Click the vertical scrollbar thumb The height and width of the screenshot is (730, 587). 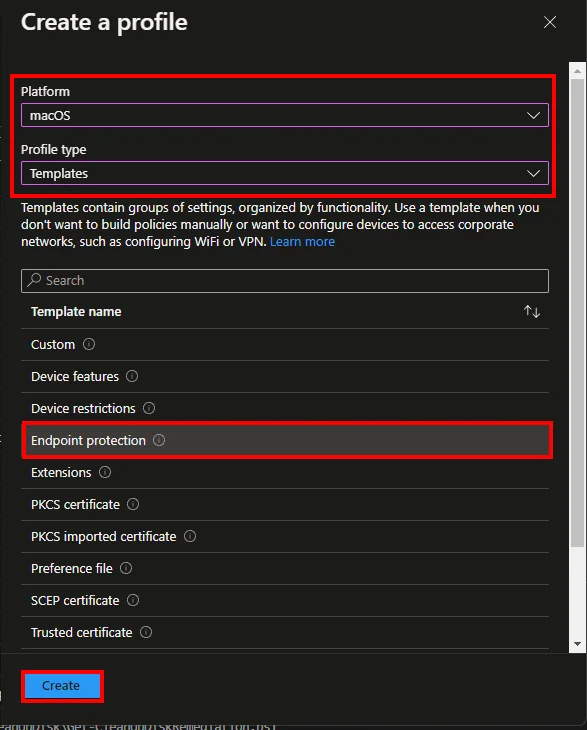tap(577, 313)
